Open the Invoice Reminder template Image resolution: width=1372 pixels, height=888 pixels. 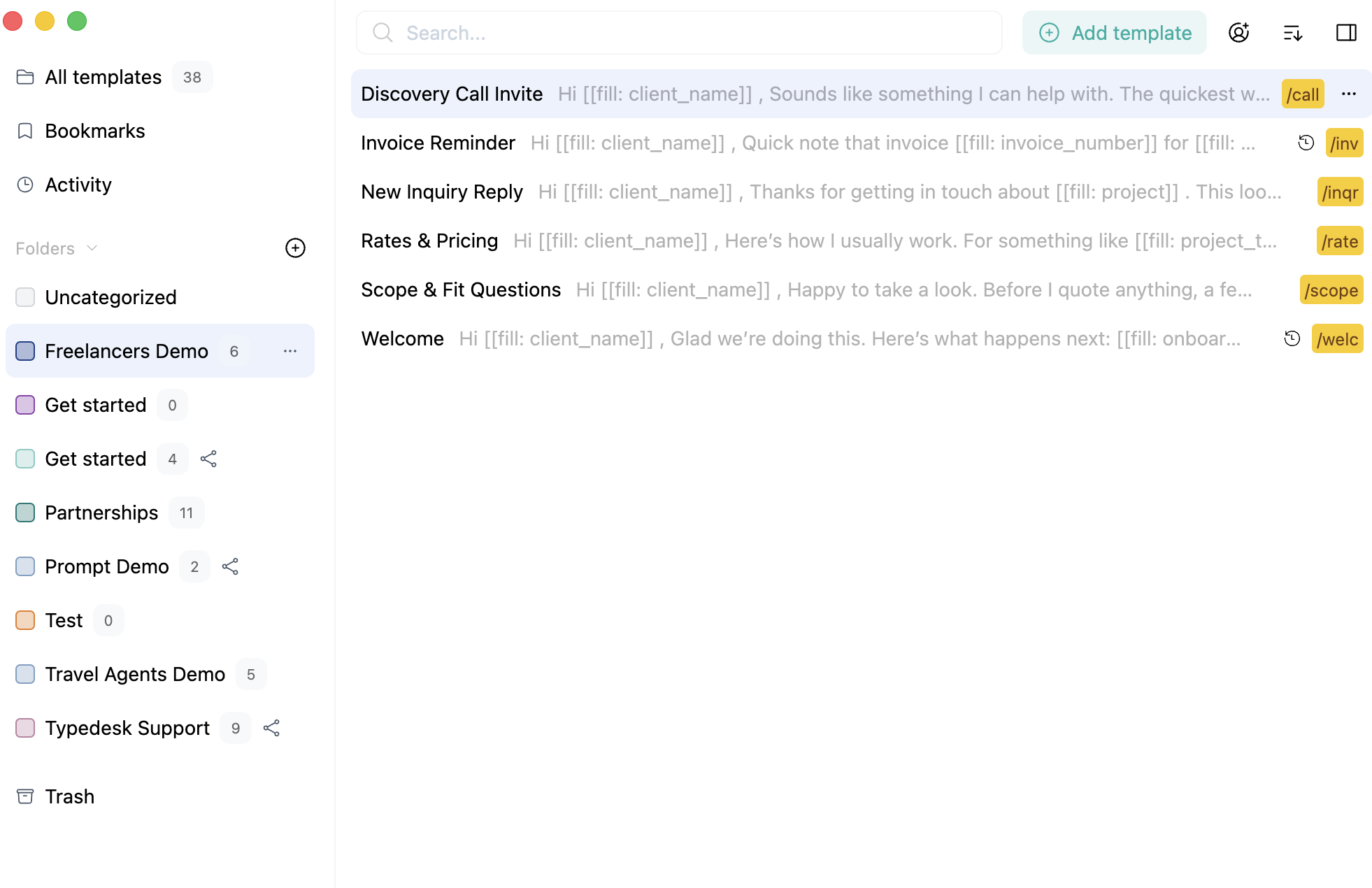(x=861, y=143)
